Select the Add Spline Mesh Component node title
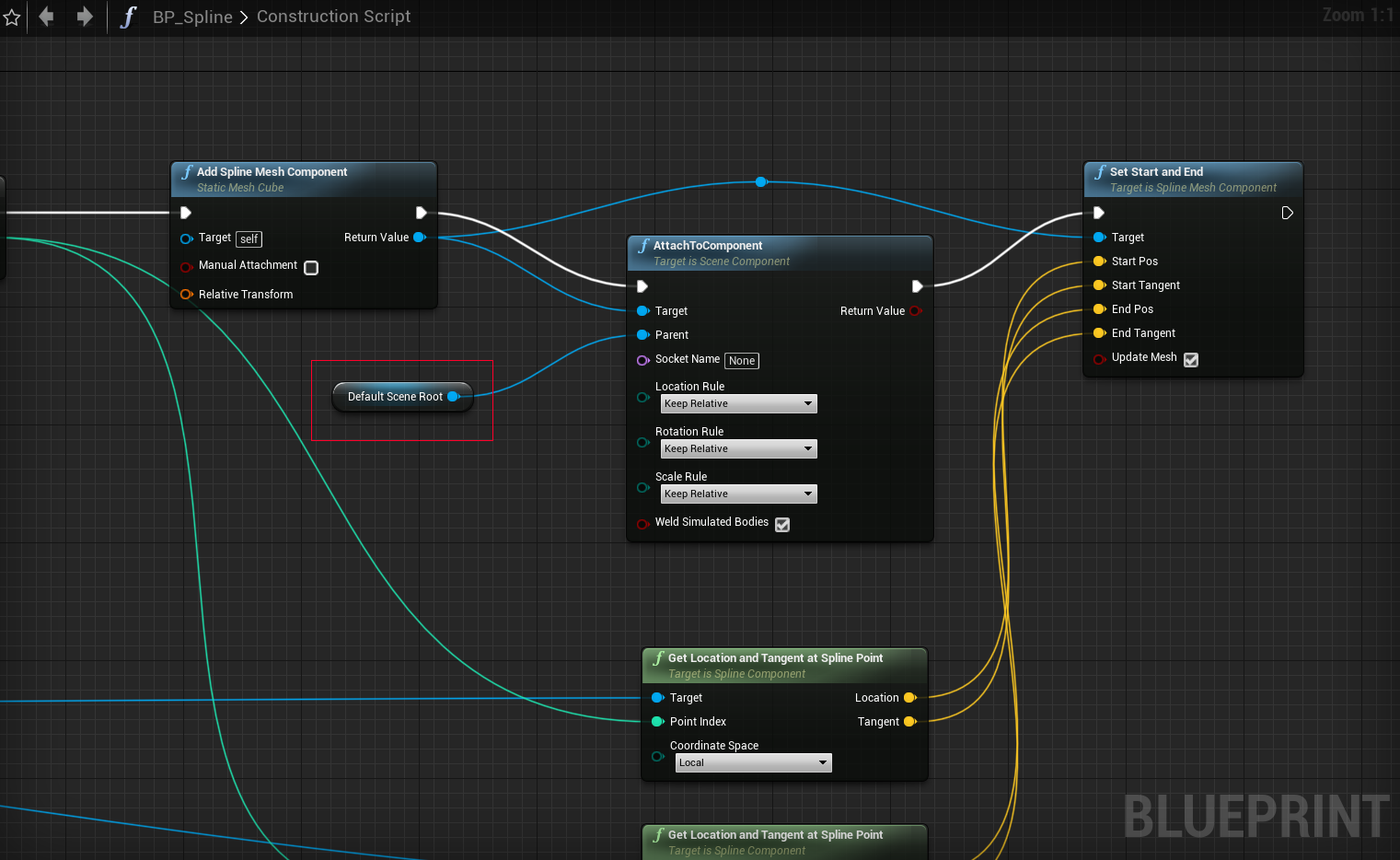The width and height of the screenshot is (1400, 860). 272,171
